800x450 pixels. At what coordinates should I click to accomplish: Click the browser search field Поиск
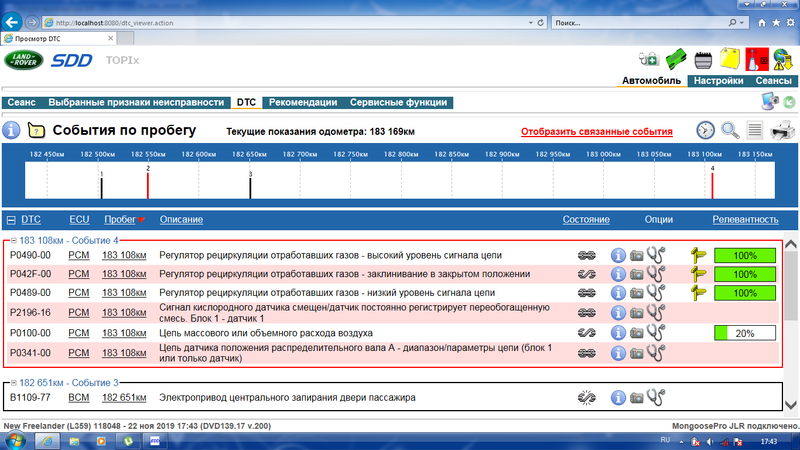click(x=640, y=22)
